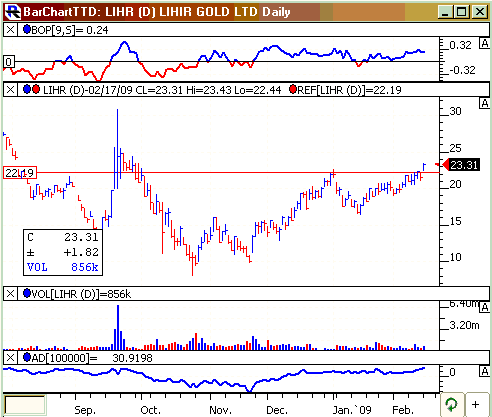Close the BOP indicator pane
492x417 pixels.
pos(10,30)
